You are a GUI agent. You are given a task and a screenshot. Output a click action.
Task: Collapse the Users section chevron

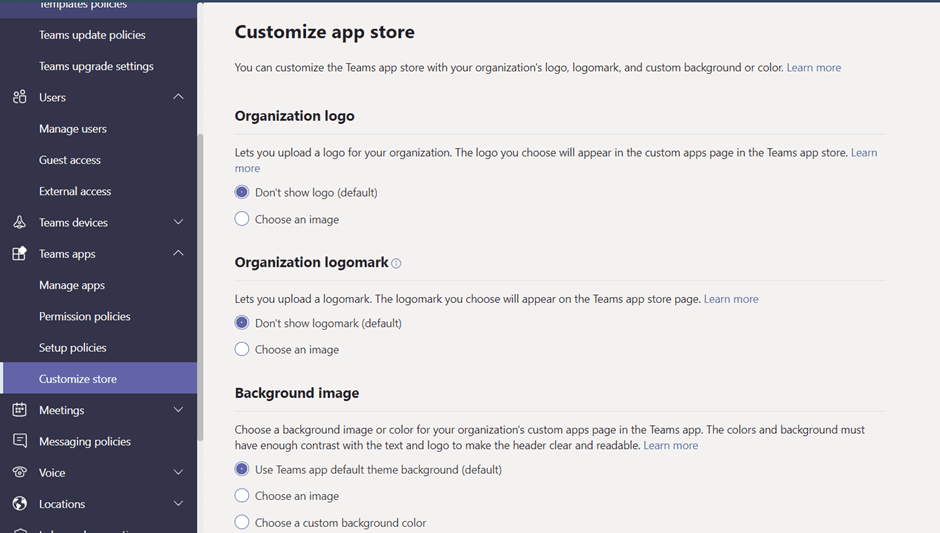(x=178, y=97)
